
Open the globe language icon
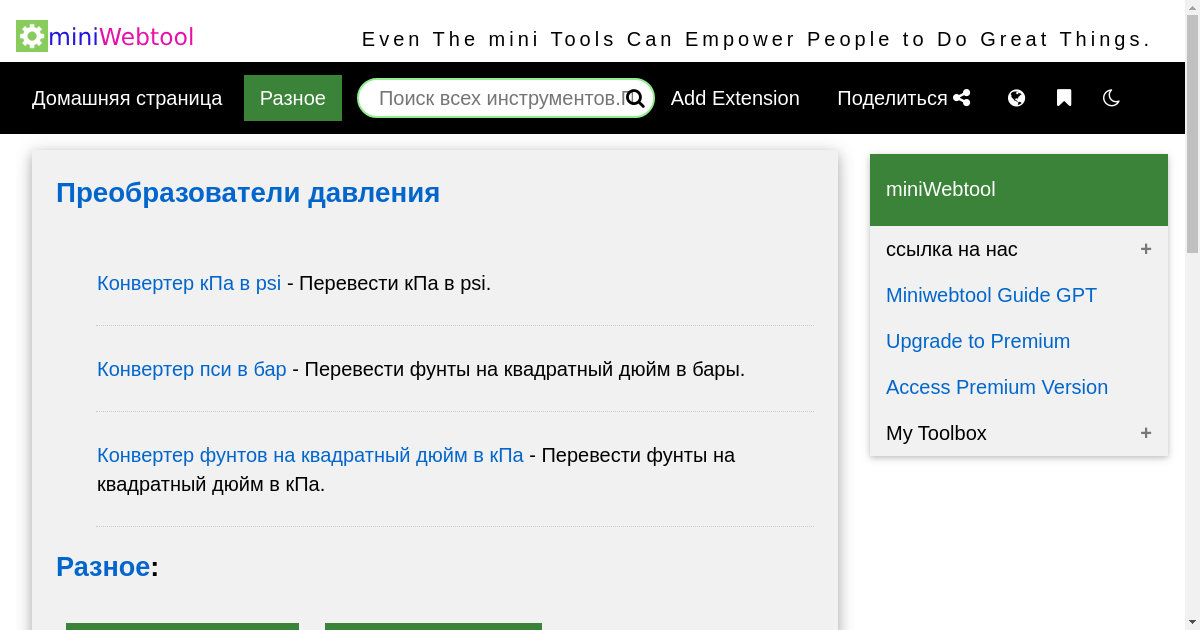click(x=1016, y=98)
